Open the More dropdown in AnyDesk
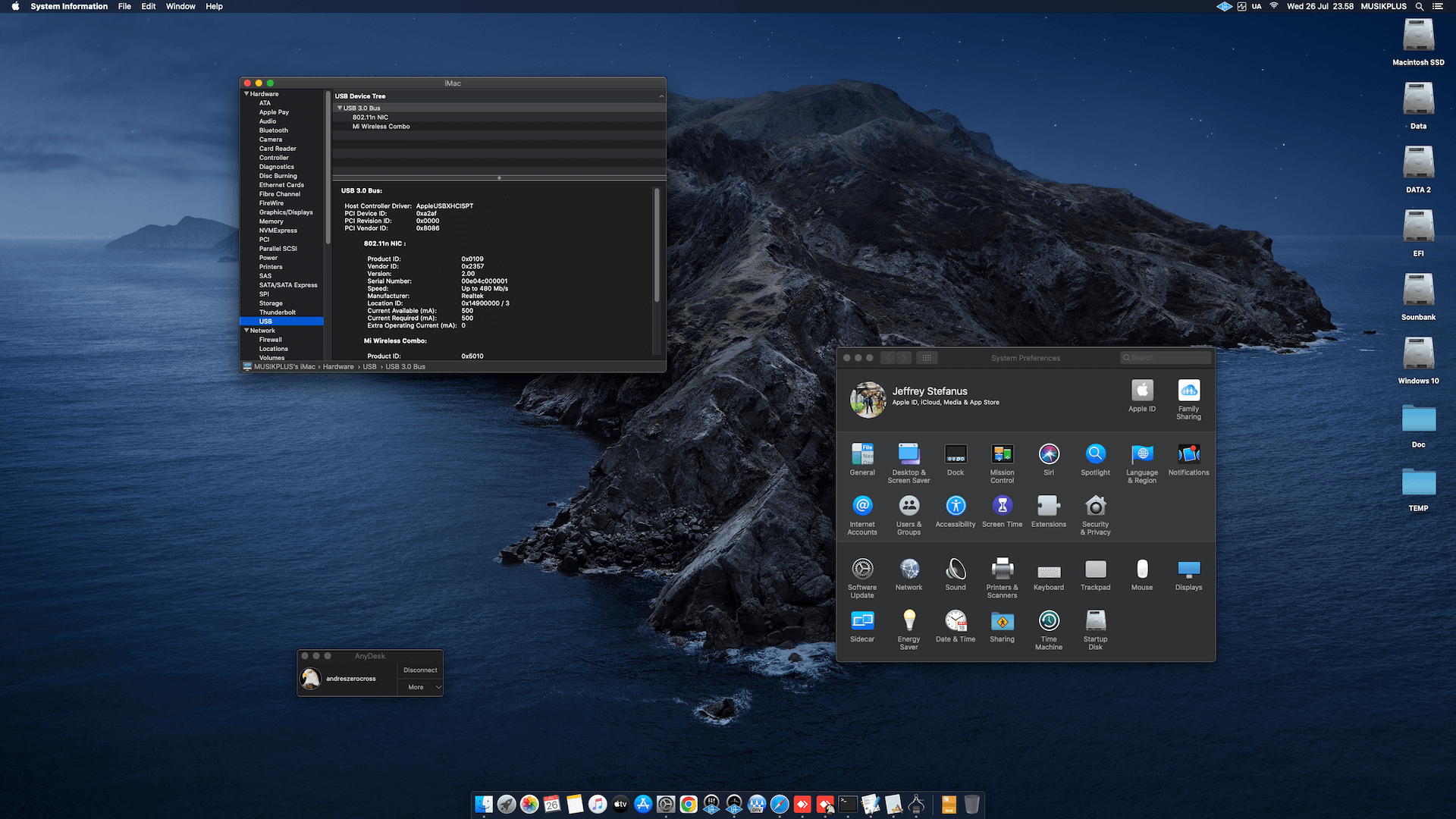This screenshot has height=819, width=1456. coord(421,687)
